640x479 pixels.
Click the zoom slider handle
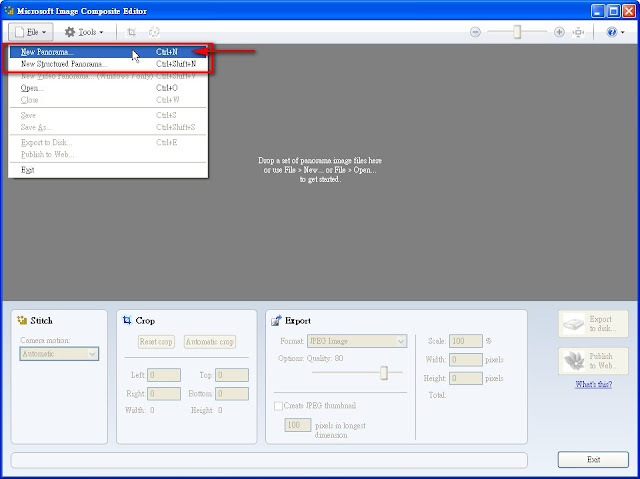517,32
